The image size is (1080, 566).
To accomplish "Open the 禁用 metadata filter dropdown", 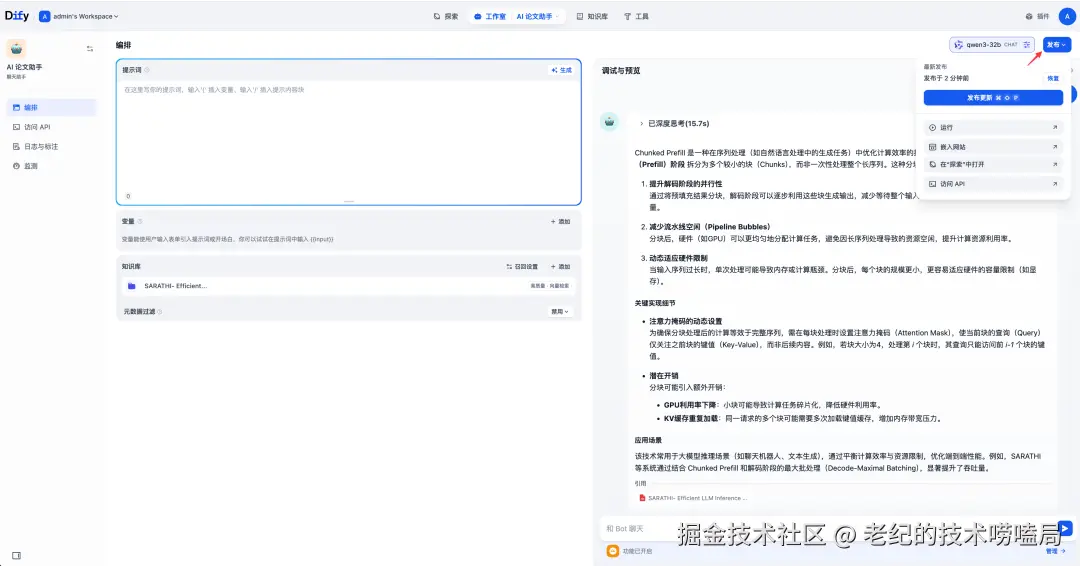I will point(560,312).
